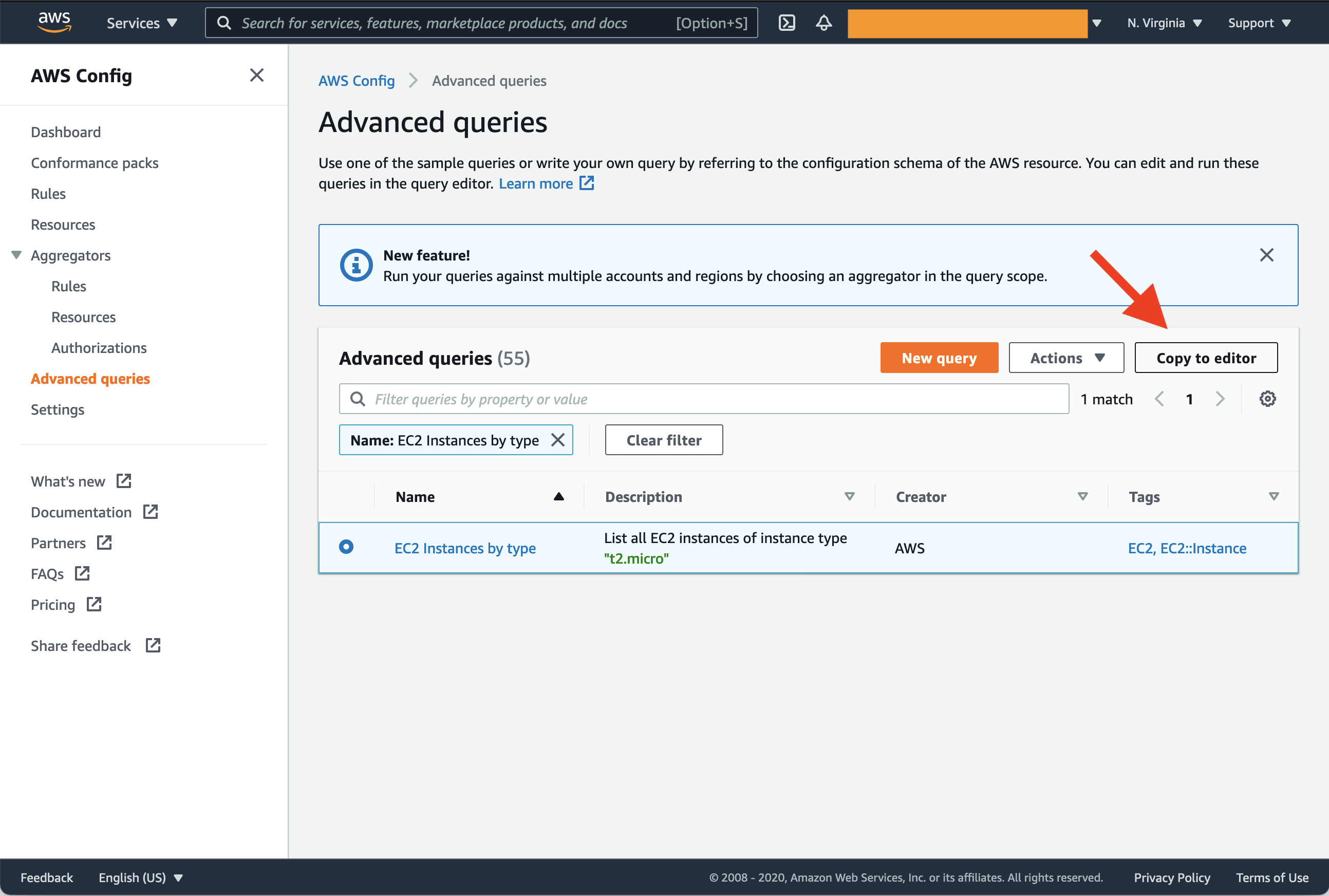Click the Copy to editor button
The image size is (1329, 896).
tap(1206, 358)
